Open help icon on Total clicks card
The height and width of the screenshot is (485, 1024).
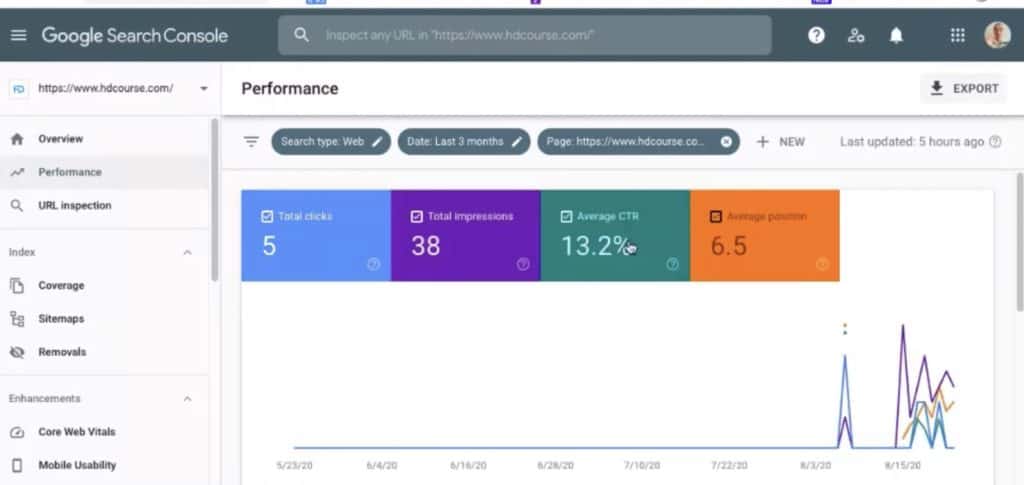374,264
